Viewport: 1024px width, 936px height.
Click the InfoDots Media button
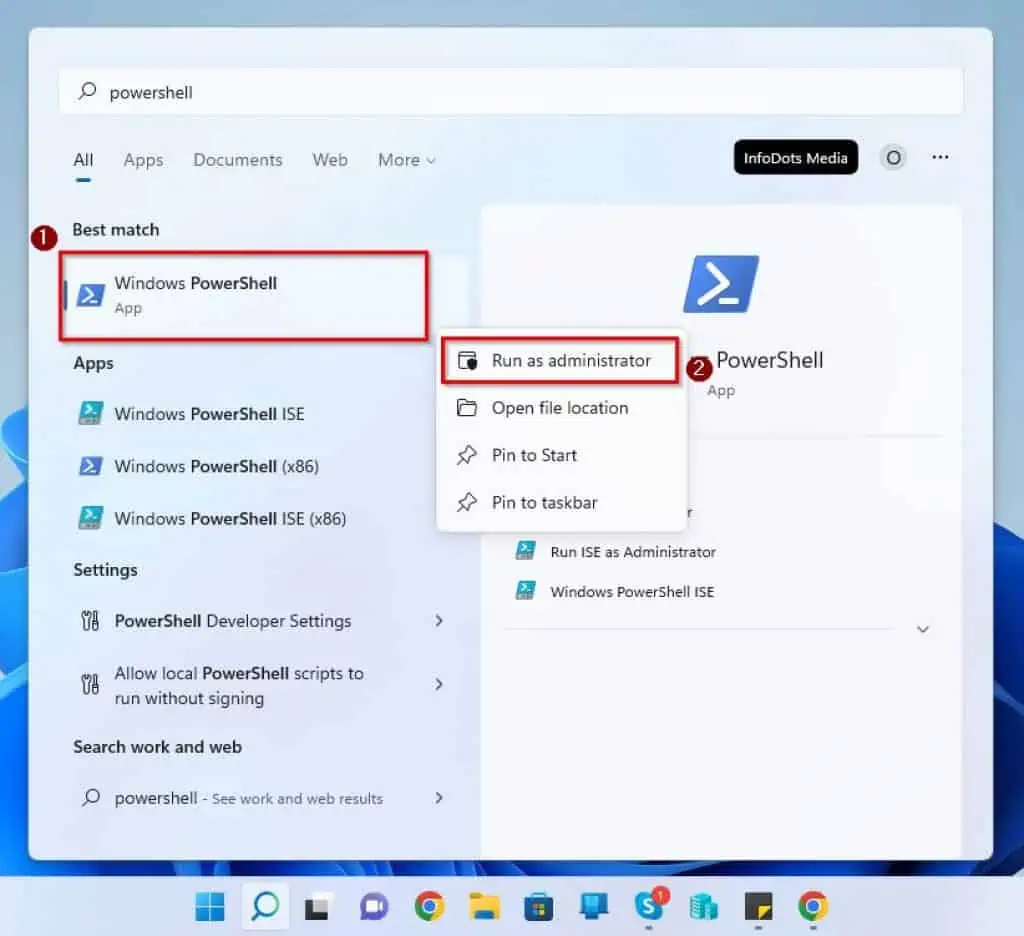coord(795,157)
